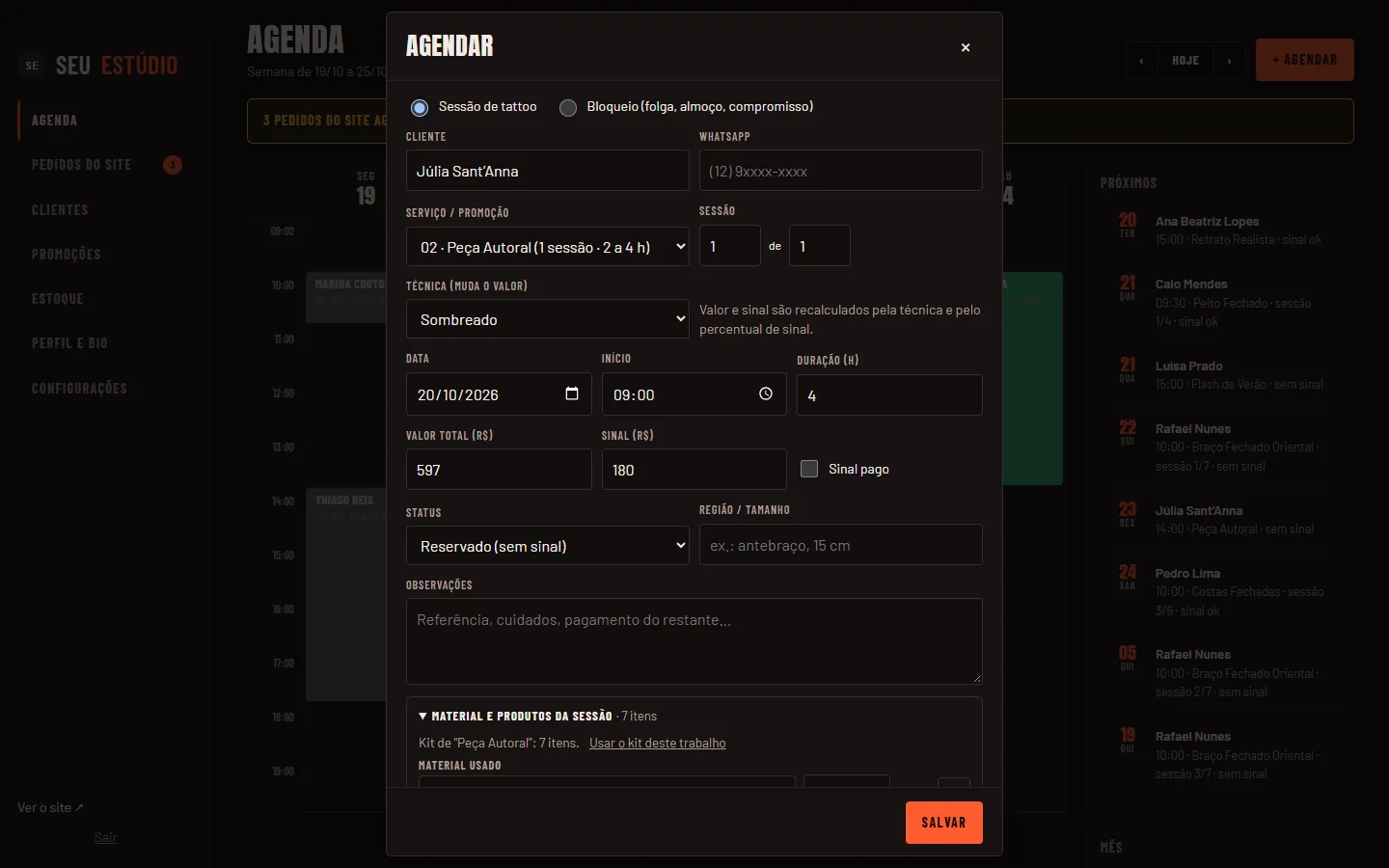This screenshot has height=868, width=1389.
Task: Click the Sessão total field after 'de'
Action: tap(820, 246)
